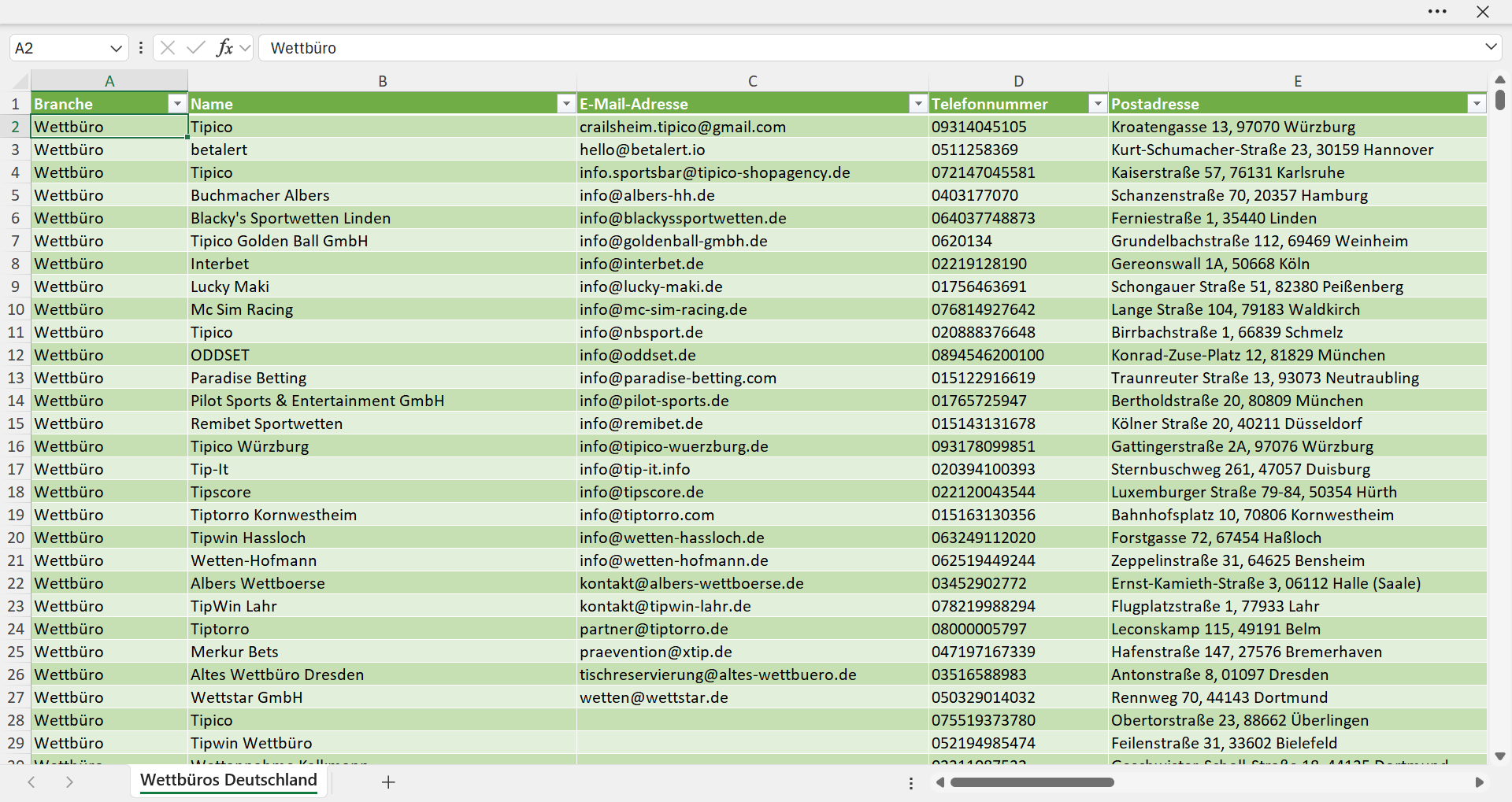
Task: Go to previous sheet arrow
Action: click(x=31, y=782)
